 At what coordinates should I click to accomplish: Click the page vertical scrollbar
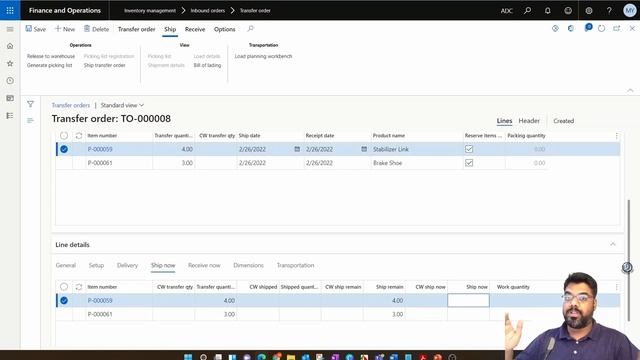pyautogui.click(x=629, y=260)
